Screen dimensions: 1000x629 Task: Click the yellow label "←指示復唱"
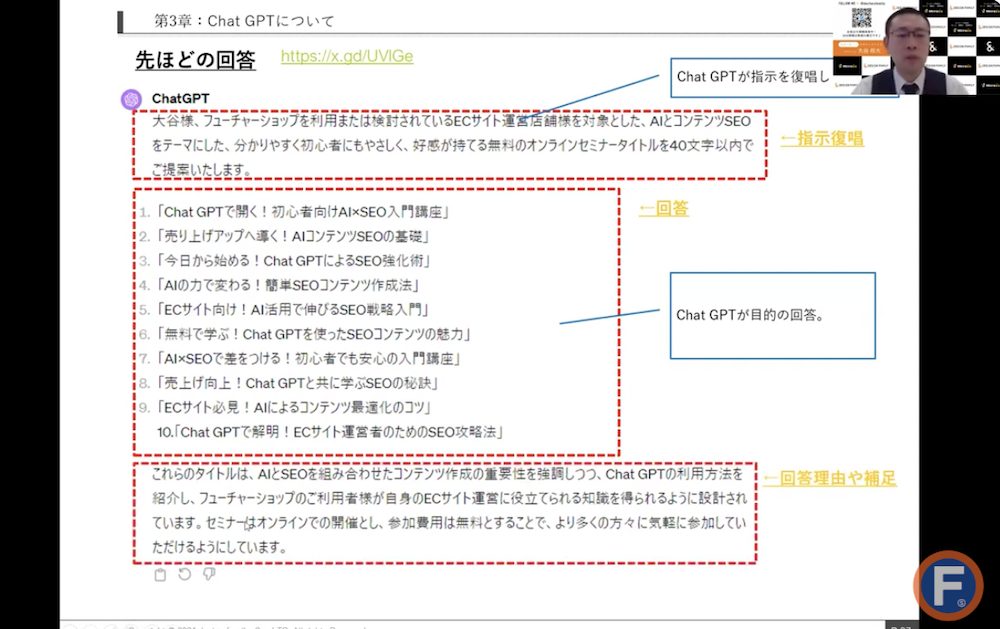(x=822, y=139)
